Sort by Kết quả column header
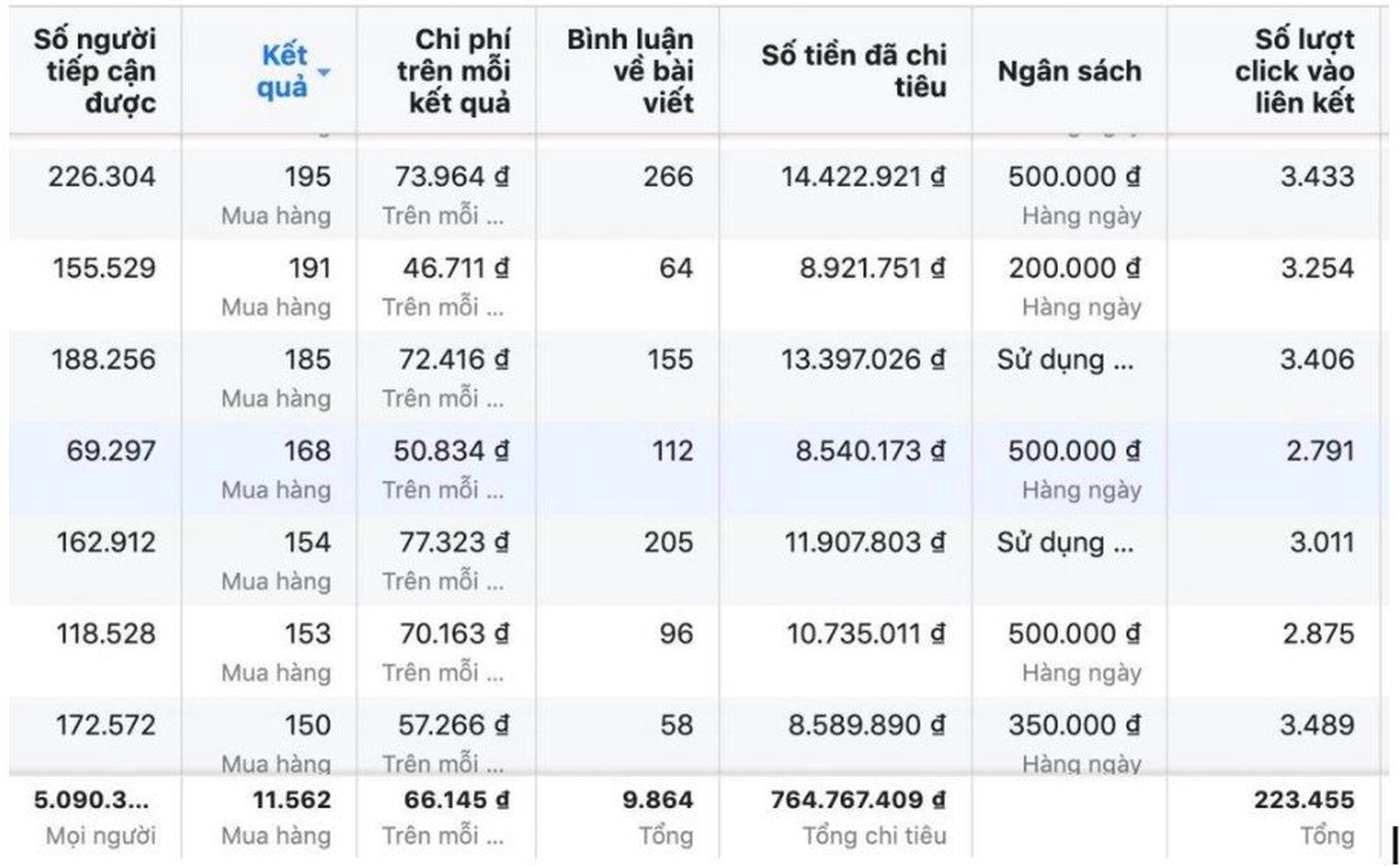This screenshot has width=1400, height=866. (283, 71)
